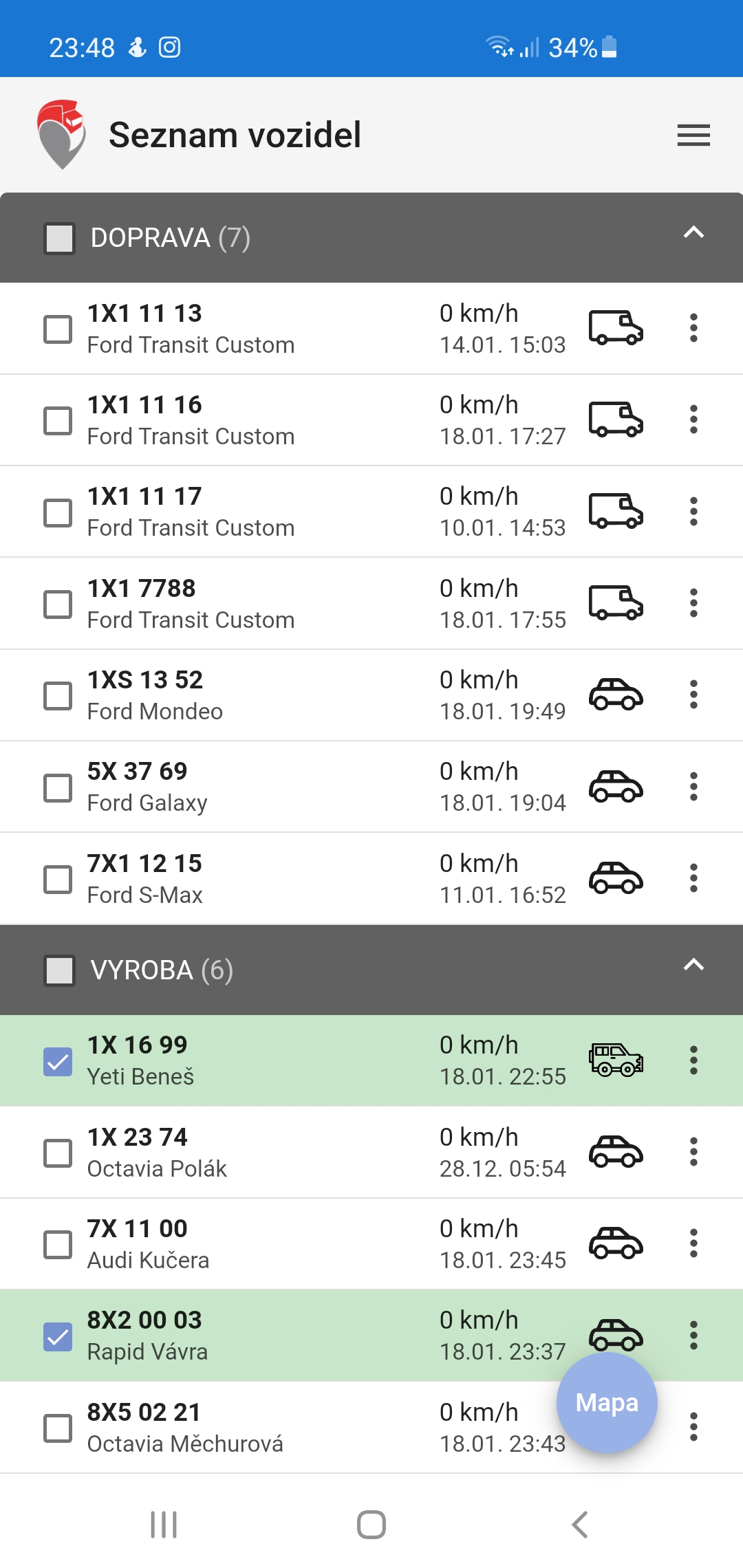743x1568 pixels.
Task: Open options for 1X1 11 16
Action: tap(693, 420)
